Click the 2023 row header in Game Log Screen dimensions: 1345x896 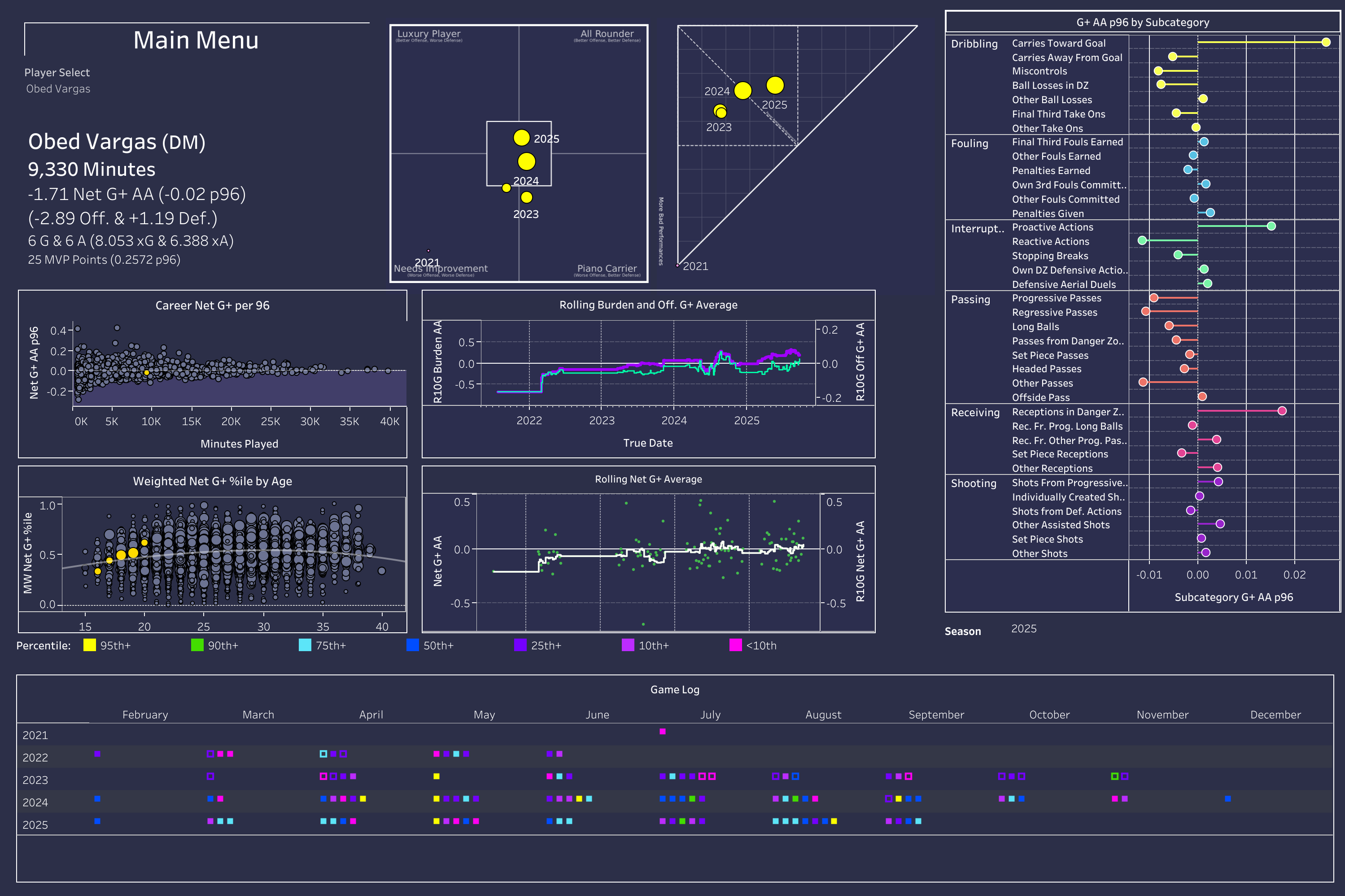35,780
